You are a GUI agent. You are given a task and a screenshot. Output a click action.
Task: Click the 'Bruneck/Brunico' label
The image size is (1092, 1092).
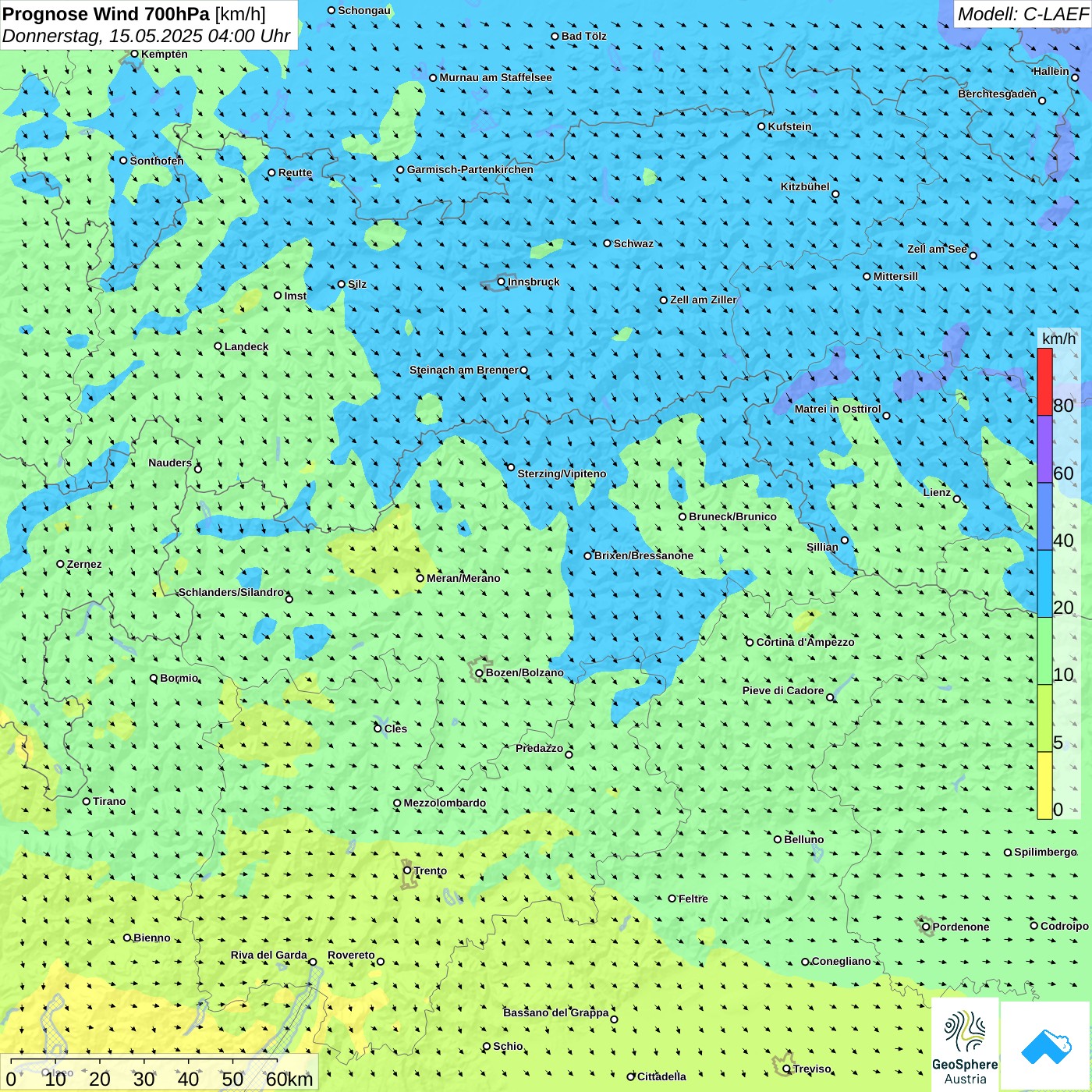pyautogui.click(x=732, y=516)
